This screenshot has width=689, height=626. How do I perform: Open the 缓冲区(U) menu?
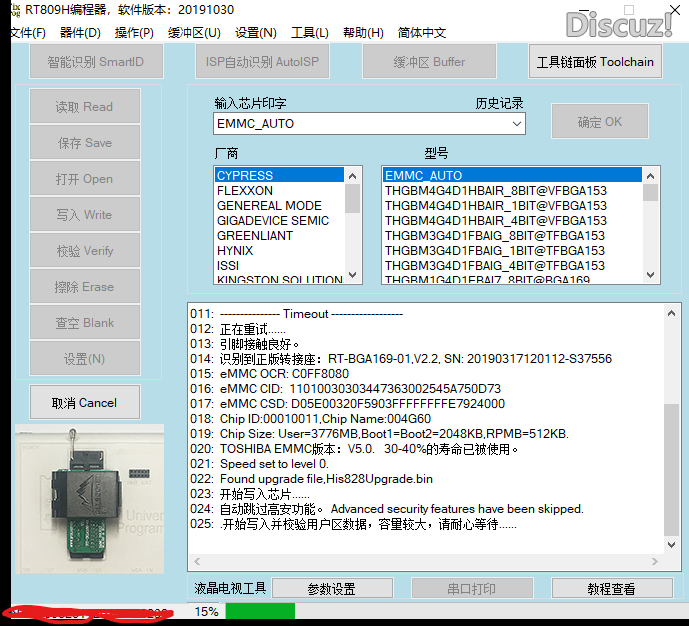pyautogui.click(x=194, y=33)
